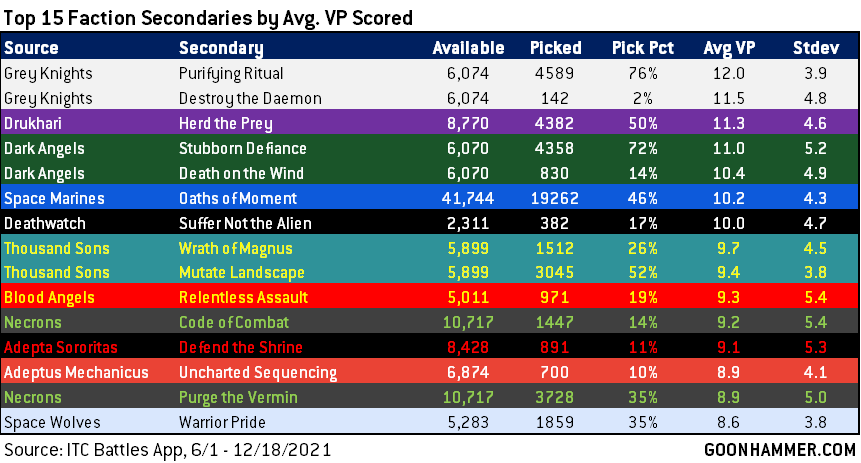This screenshot has width=861, height=463.
Task: Click the Deathwatch source cell
Action: click(43, 223)
